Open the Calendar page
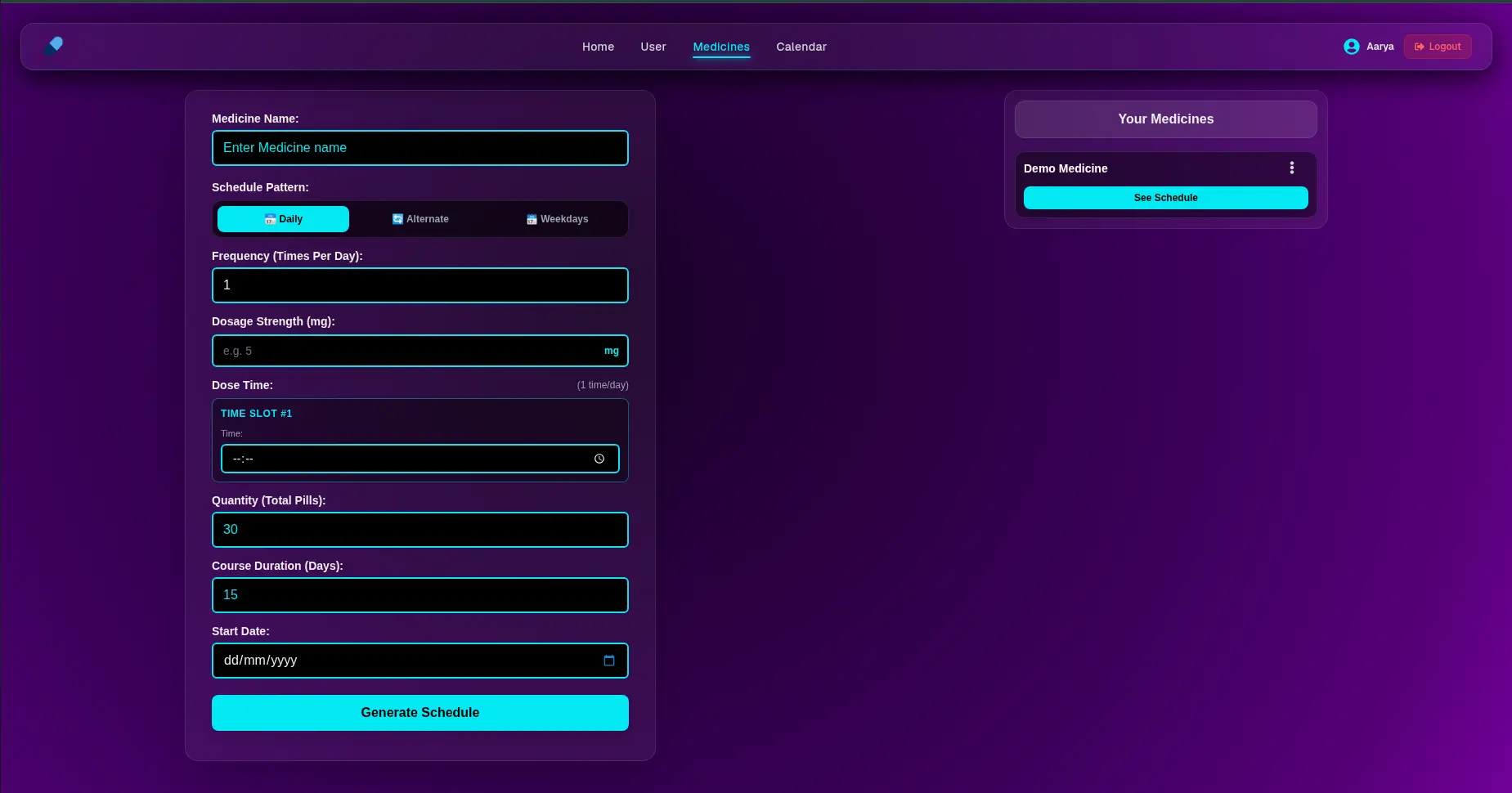Image resolution: width=1512 pixels, height=793 pixels. (x=801, y=47)
